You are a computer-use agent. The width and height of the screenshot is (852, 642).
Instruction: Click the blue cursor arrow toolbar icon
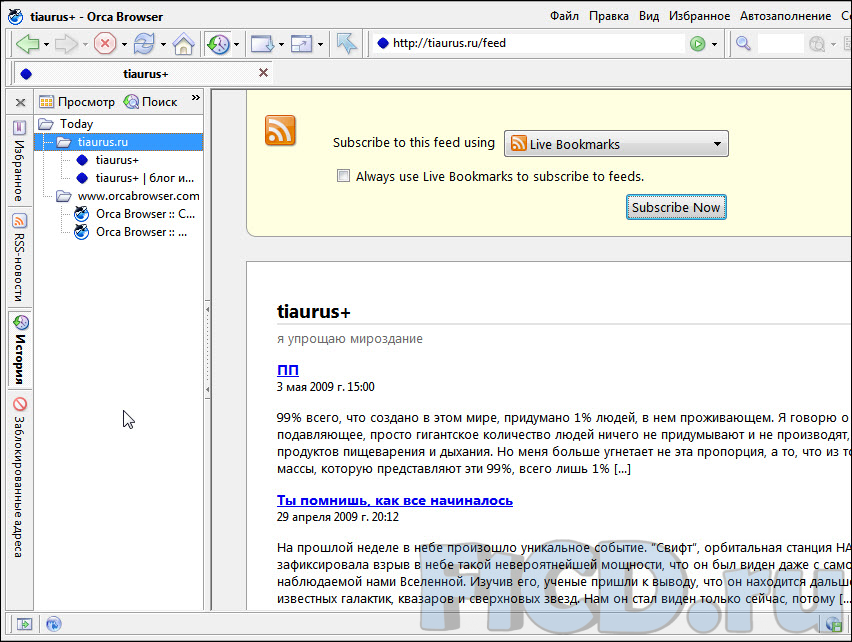346,43
